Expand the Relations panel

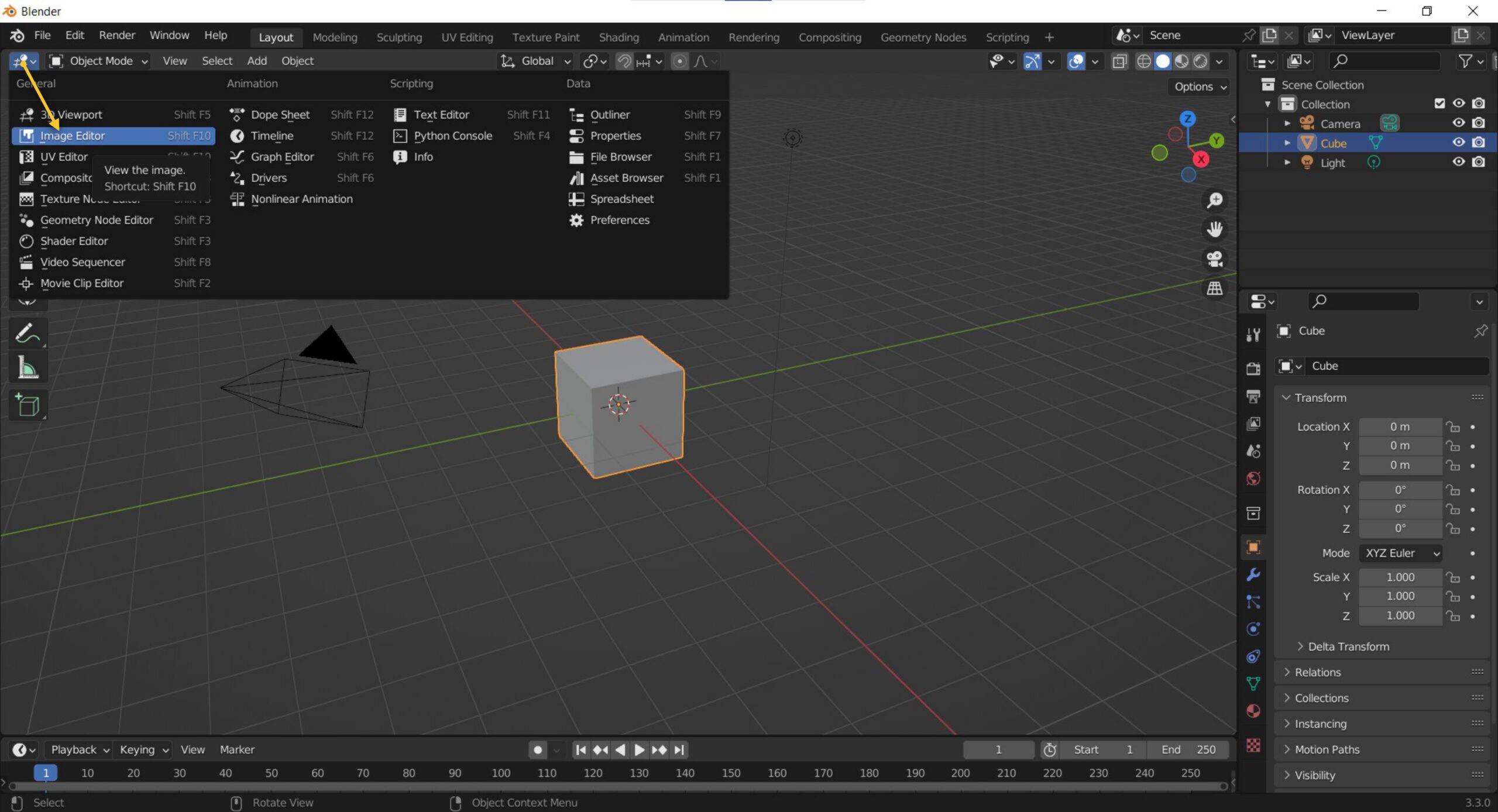point(1317,672)
